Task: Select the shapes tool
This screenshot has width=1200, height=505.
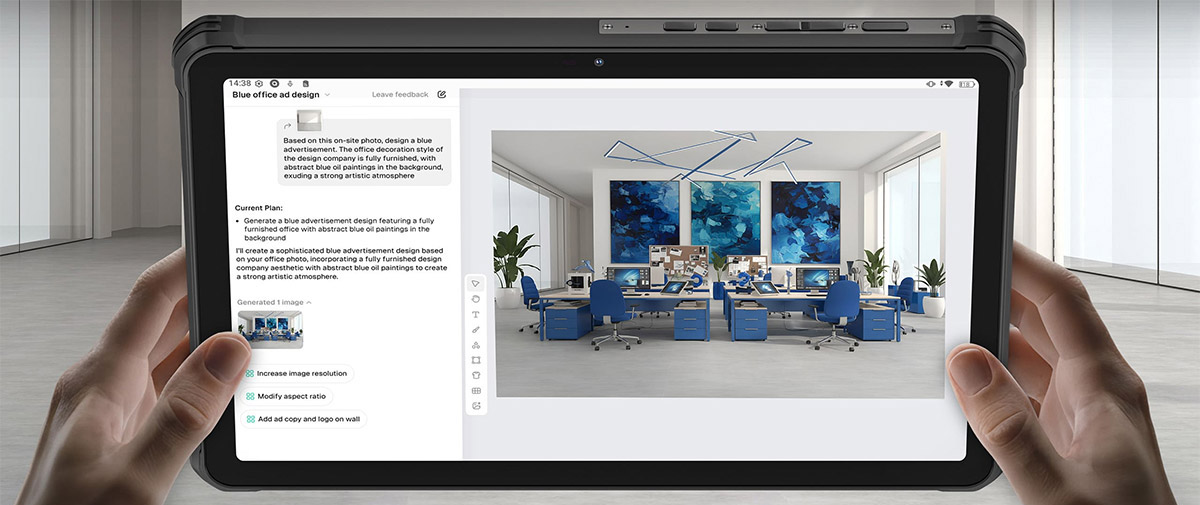Action: 476,345
